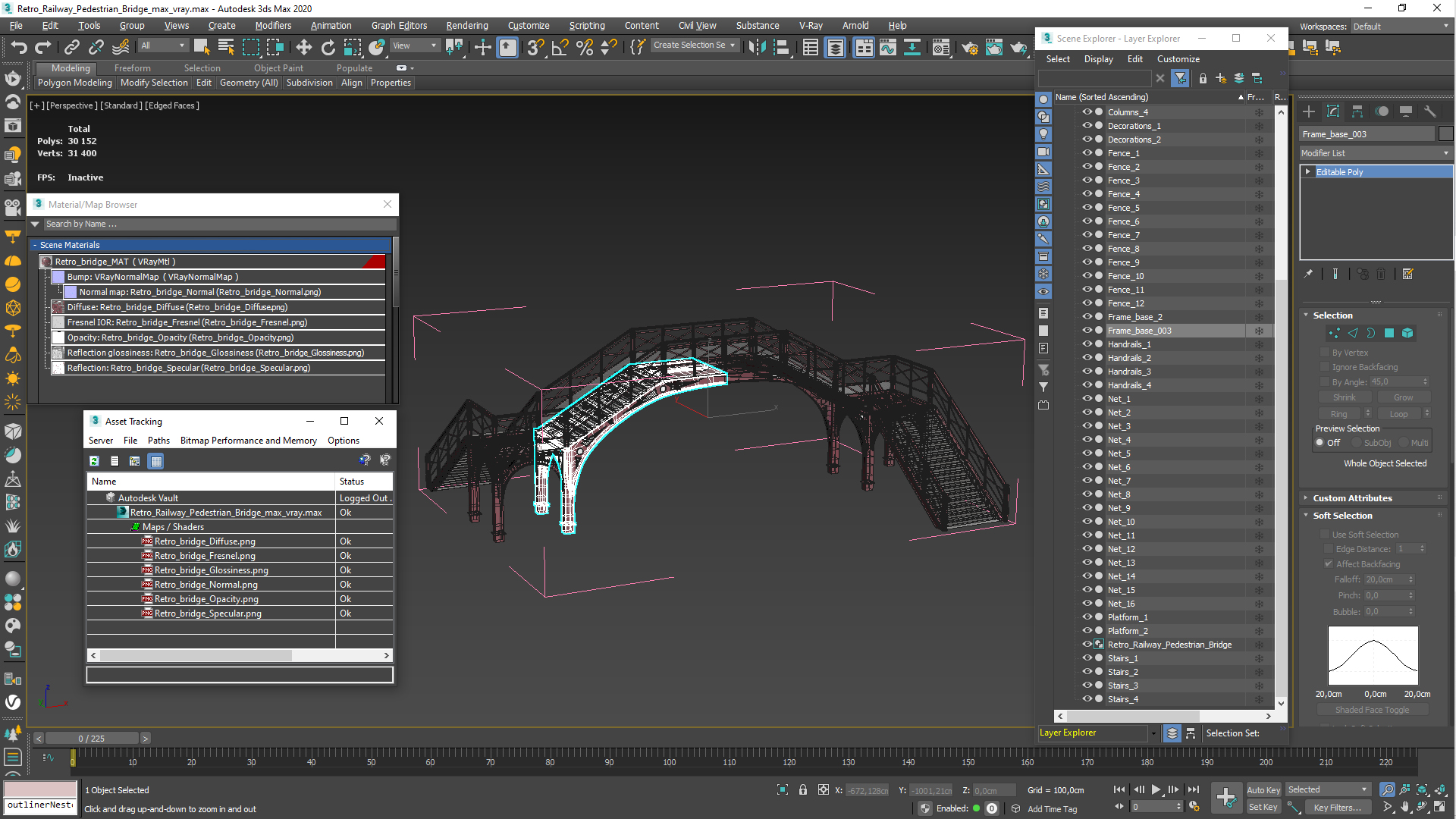Toggle visibility of Net_5 layer item

click(1087, 453)
